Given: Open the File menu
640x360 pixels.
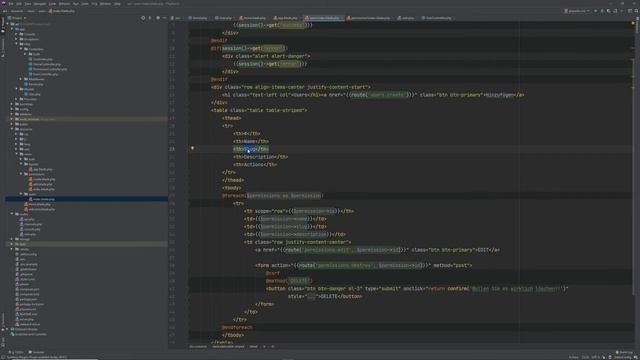Looking at the screenshot, I should coord(11,4).
